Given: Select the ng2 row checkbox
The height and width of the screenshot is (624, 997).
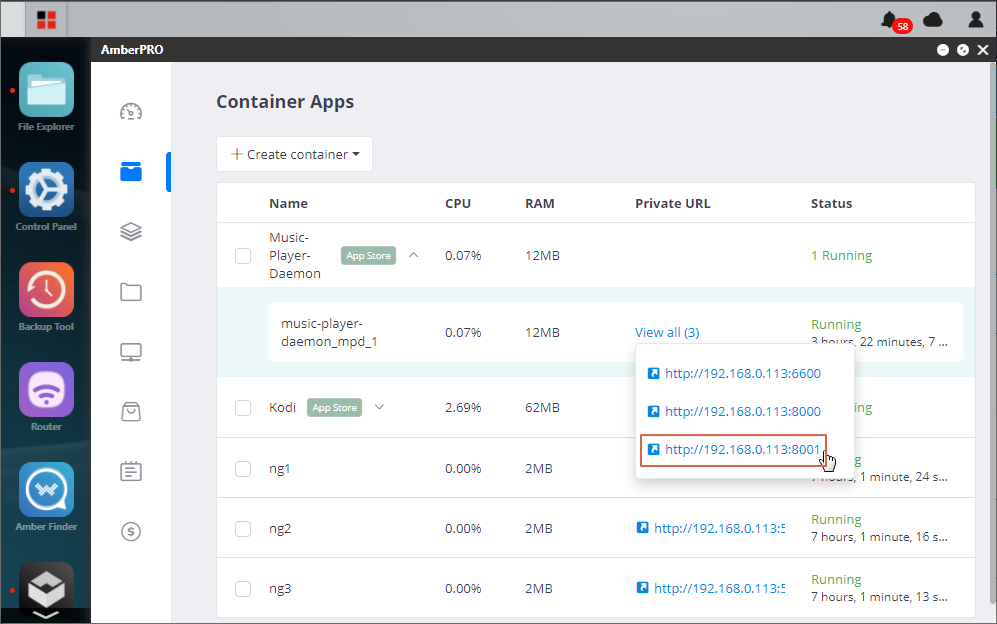Looking at the screenshot, I should click(243, 529).
